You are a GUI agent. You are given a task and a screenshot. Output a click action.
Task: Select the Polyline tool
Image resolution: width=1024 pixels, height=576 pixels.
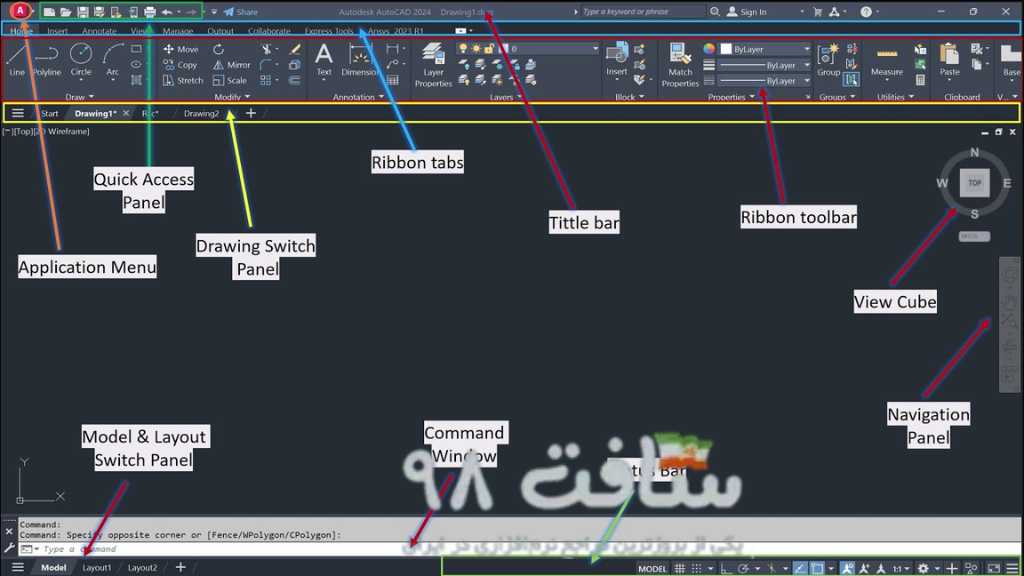(x=47, y=60)
